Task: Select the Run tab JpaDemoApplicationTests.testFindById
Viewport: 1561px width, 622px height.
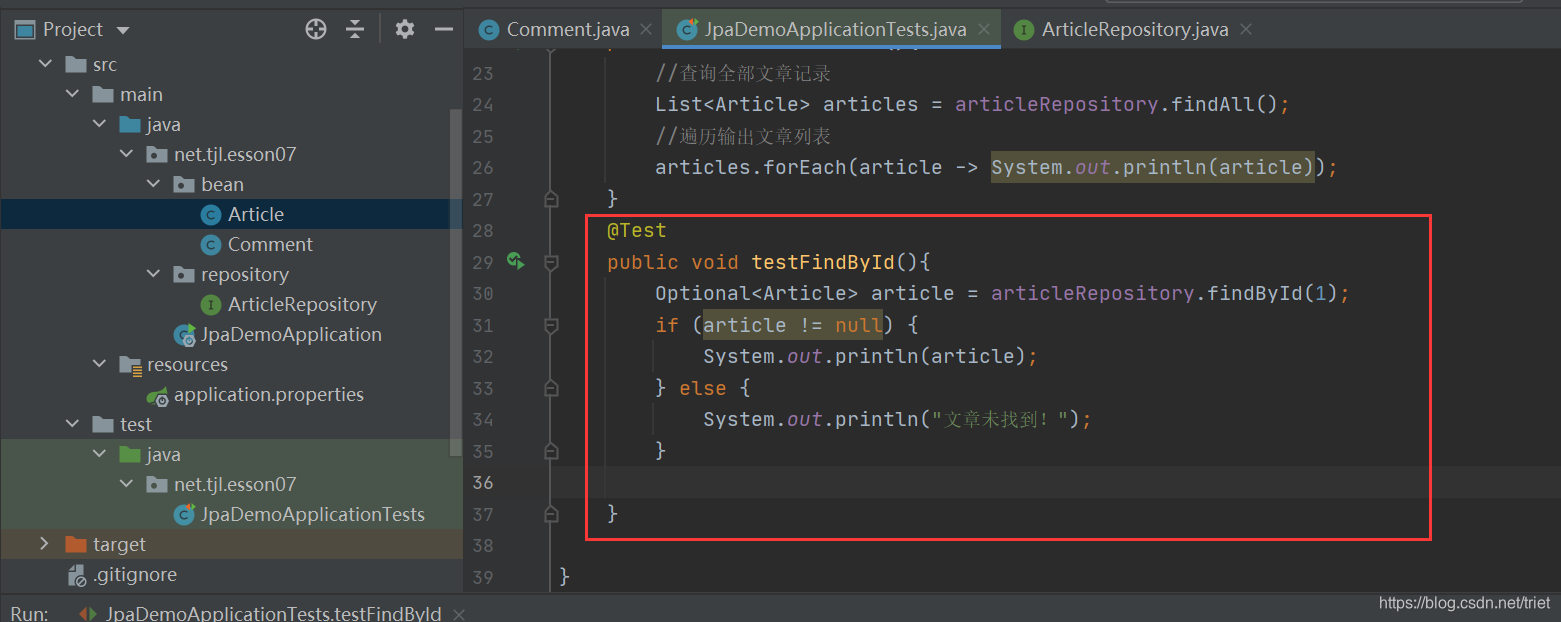Action: [273, 613]
